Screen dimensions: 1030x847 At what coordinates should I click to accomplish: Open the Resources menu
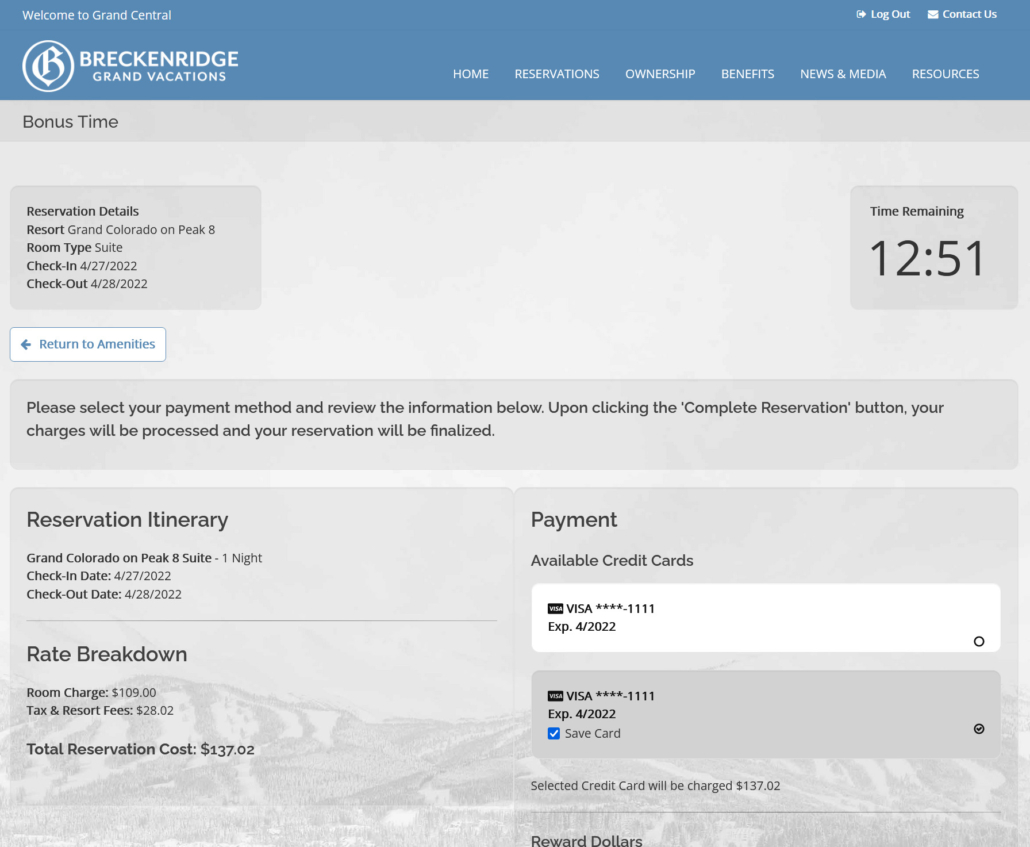(x=945, y=74)
